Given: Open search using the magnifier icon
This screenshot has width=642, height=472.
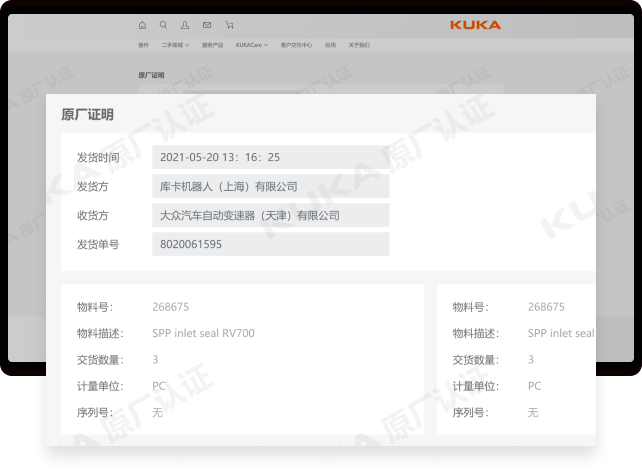Looking at the screenshot, I should [x=163, y=25].
